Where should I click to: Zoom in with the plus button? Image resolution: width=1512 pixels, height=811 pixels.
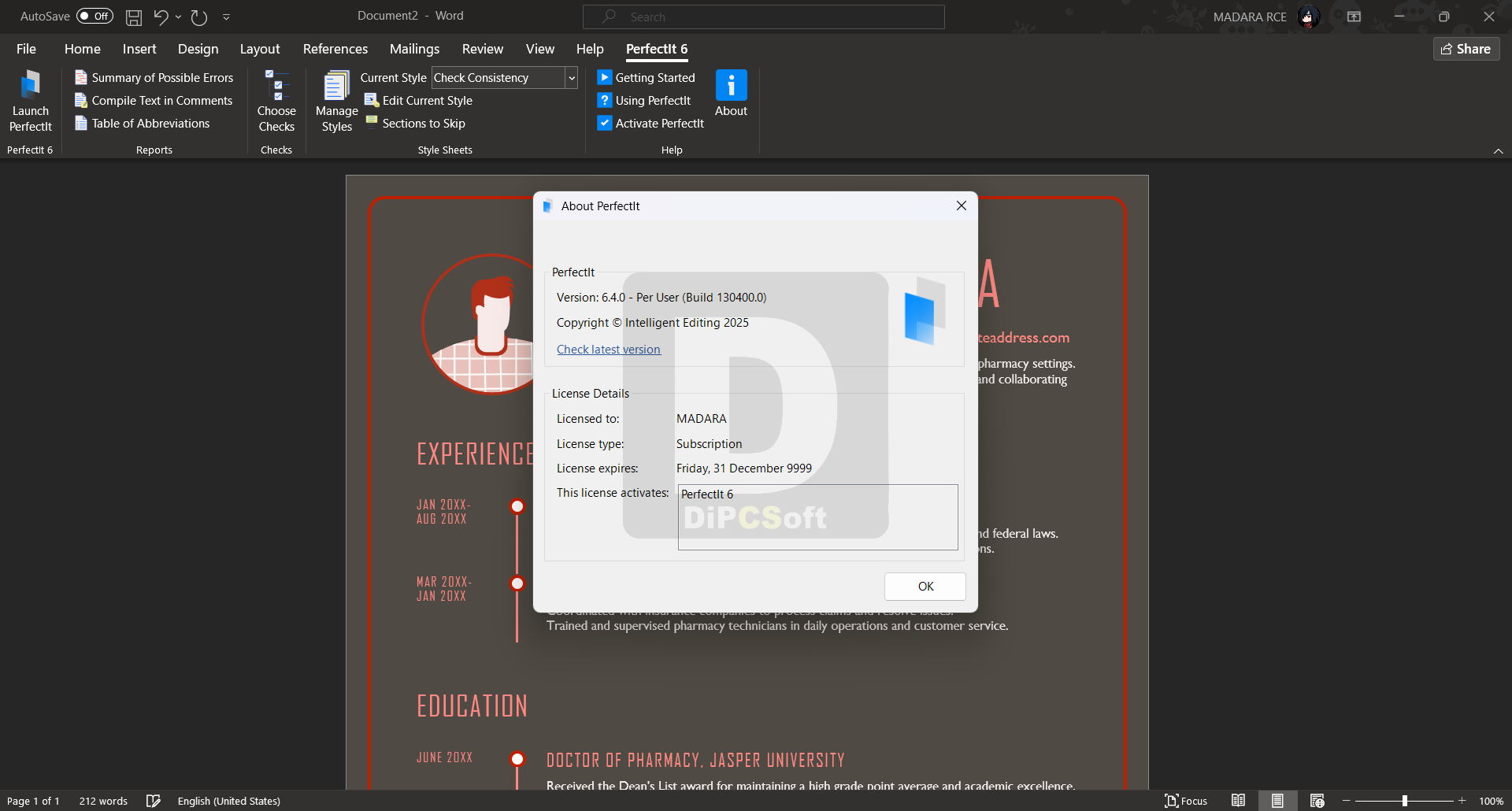pos(1462,801)
